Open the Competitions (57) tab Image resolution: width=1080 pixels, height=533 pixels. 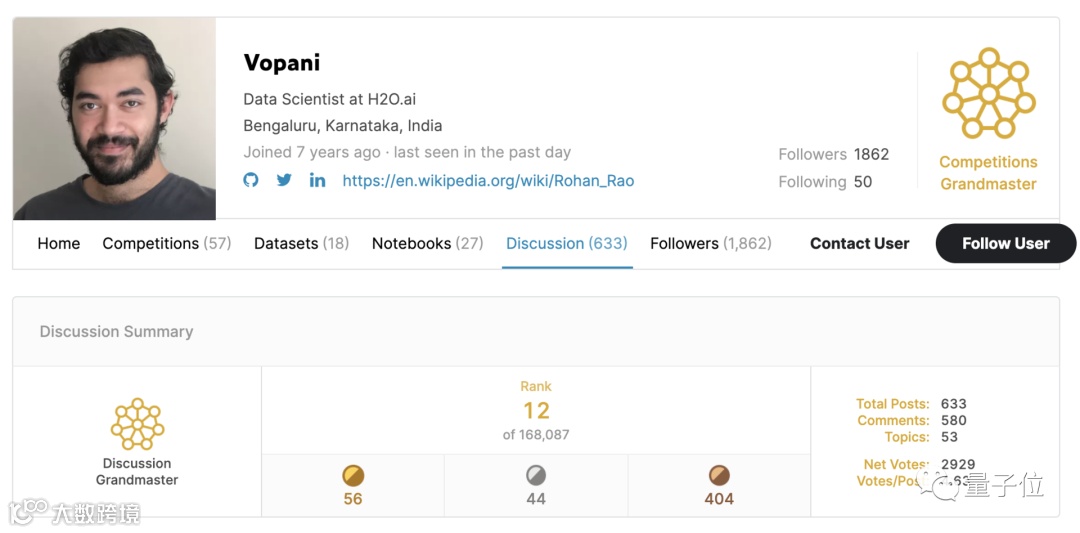[166, 243]
